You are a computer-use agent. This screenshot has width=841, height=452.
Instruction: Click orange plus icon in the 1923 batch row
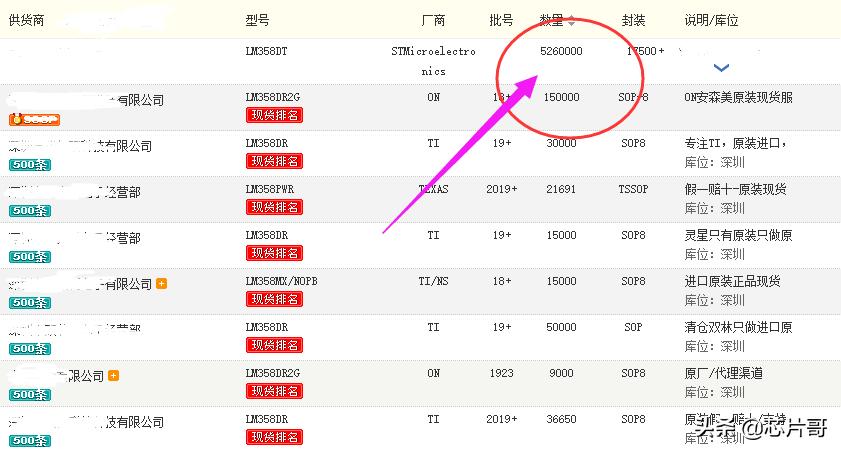pyautogui.click(x=113, y=376)
